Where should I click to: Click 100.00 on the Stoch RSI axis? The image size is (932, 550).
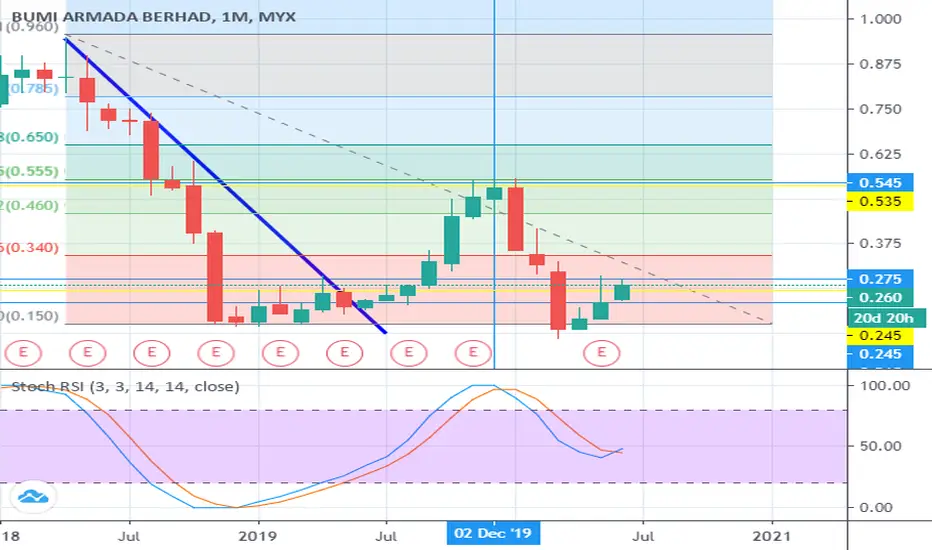point(885,385)
